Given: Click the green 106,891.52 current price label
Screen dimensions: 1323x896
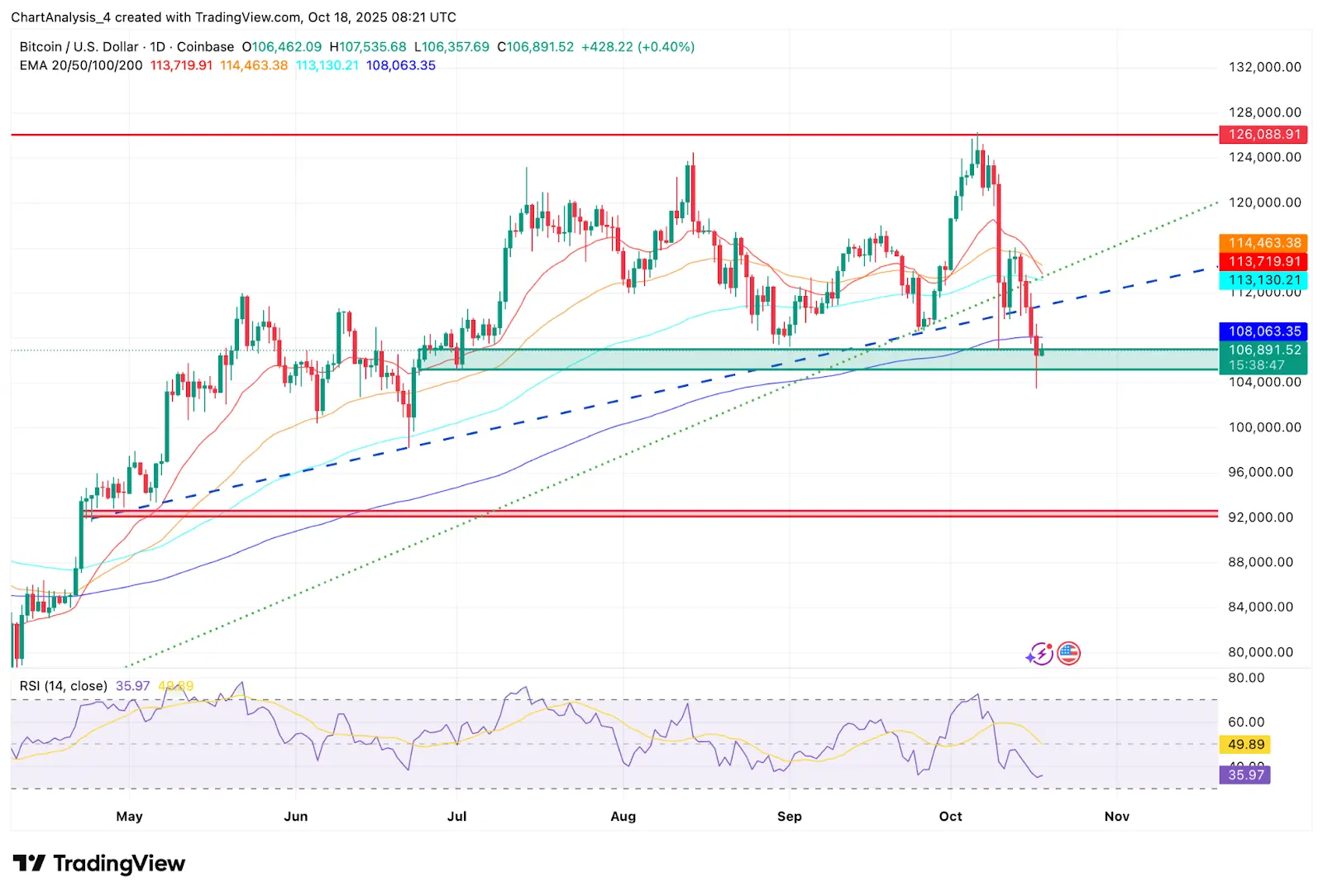Looking at the screenshot, I should [1263, 350].
